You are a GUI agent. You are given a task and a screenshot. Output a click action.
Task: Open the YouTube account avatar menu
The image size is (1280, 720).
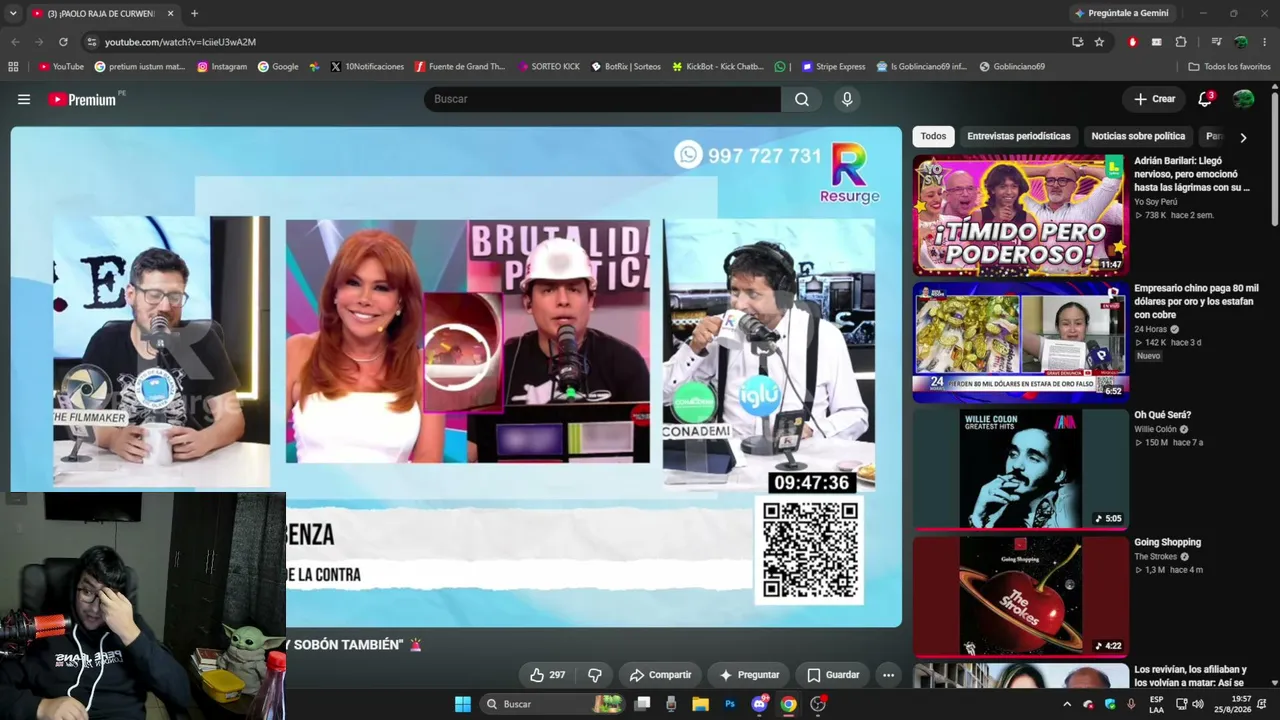pos(1243,99)
